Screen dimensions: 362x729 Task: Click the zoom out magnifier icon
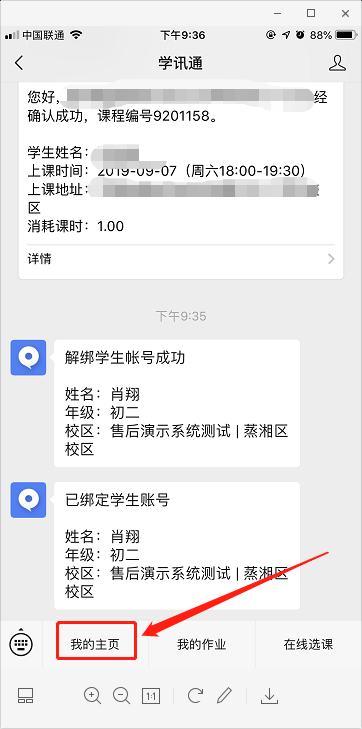pyautogui.click(x=121, y=696)
